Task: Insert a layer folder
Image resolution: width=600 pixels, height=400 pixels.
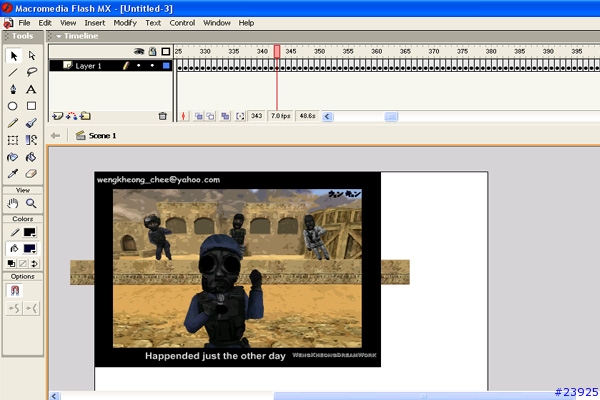Action: (x=85, y=116)
